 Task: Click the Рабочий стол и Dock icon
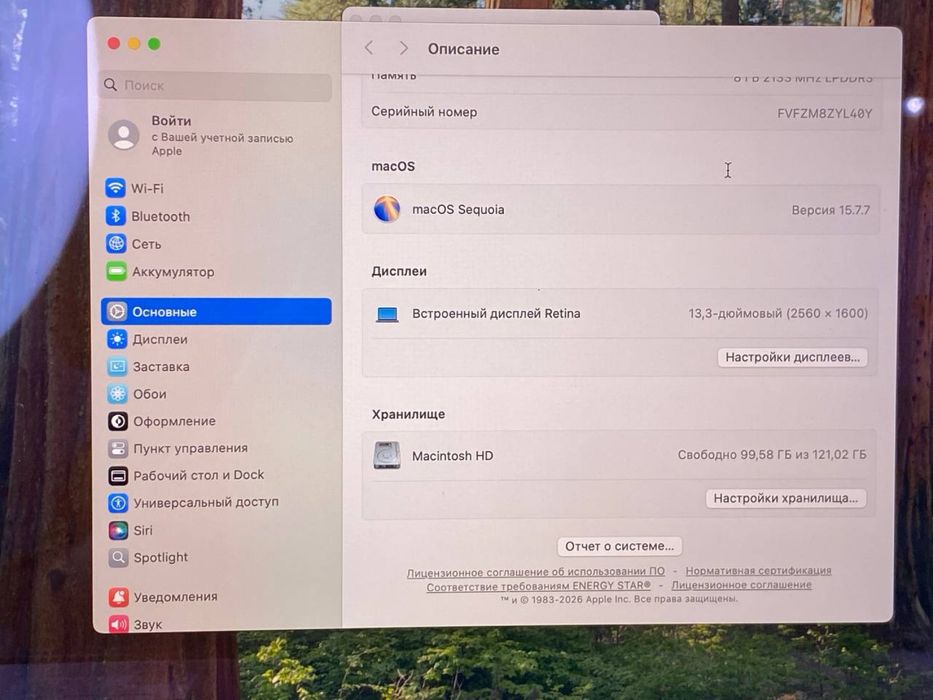click(118, 475)
